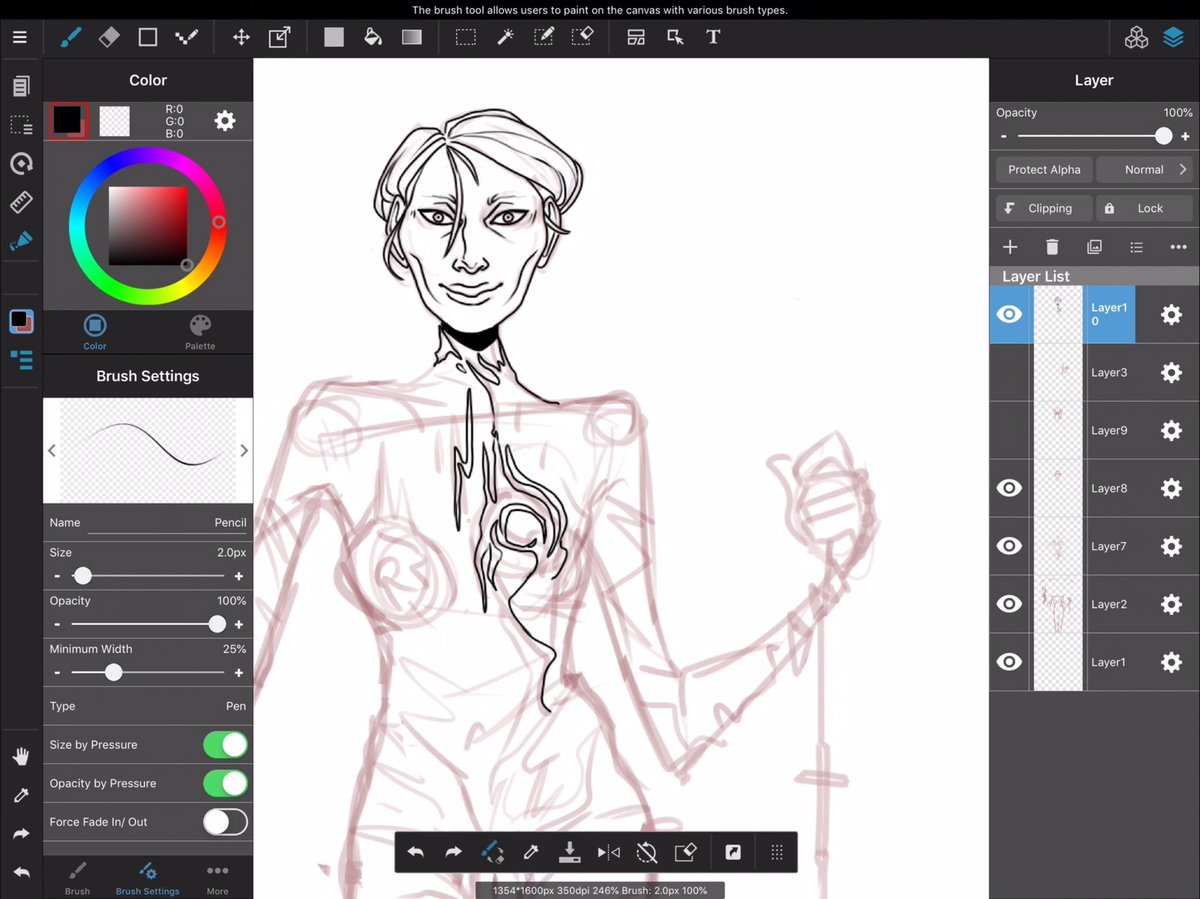Select the Hand pan tool
This screenshot has width=1200, height=899.
[x=21, y=757]
